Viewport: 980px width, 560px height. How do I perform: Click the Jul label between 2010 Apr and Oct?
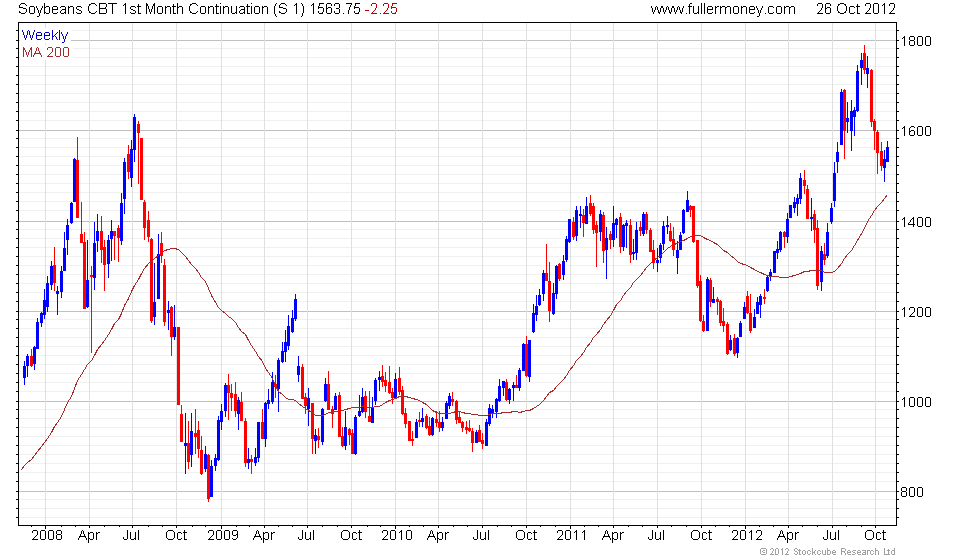481,535
